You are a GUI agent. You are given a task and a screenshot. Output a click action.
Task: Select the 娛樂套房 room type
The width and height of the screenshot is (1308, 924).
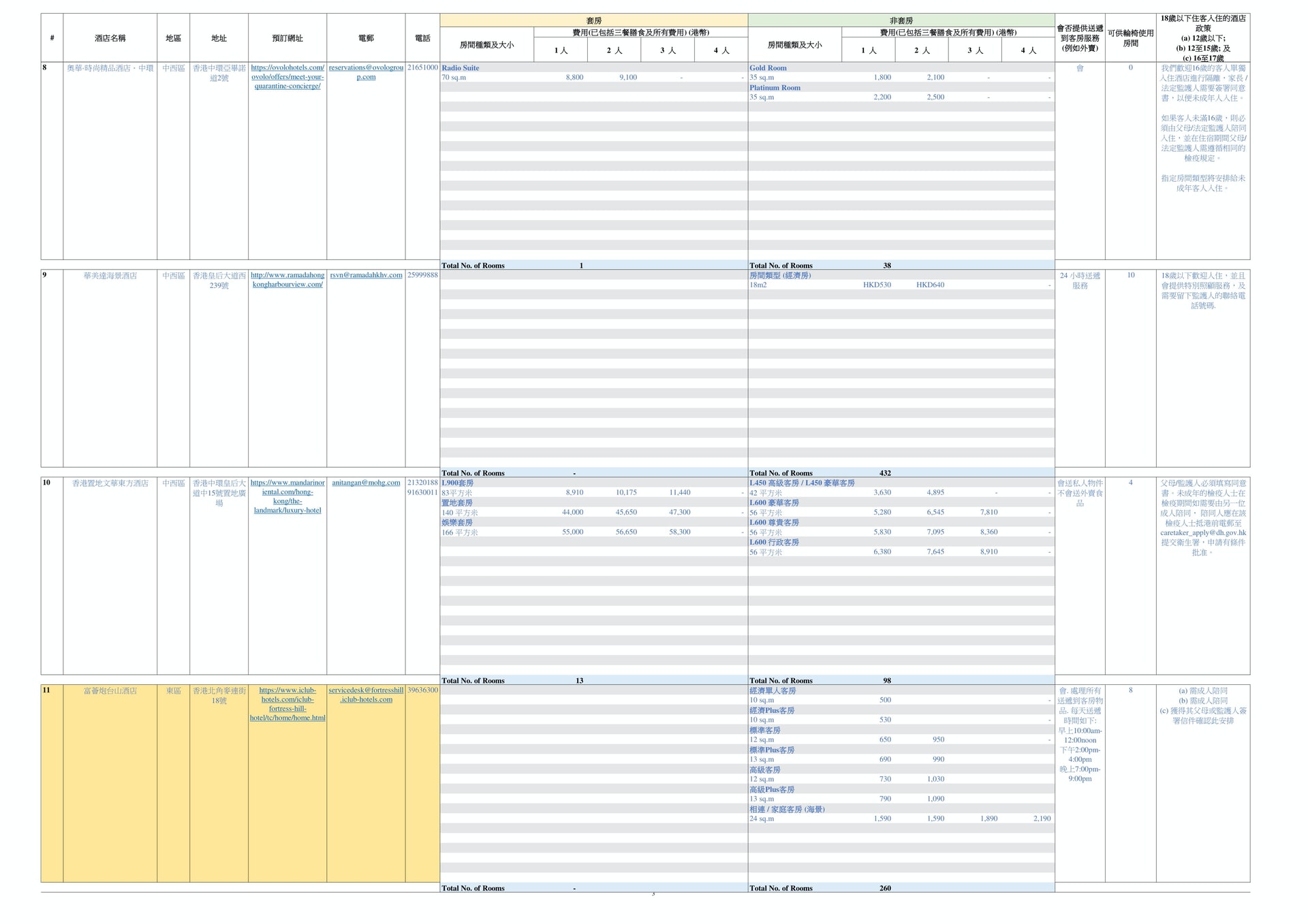point(457,523)
